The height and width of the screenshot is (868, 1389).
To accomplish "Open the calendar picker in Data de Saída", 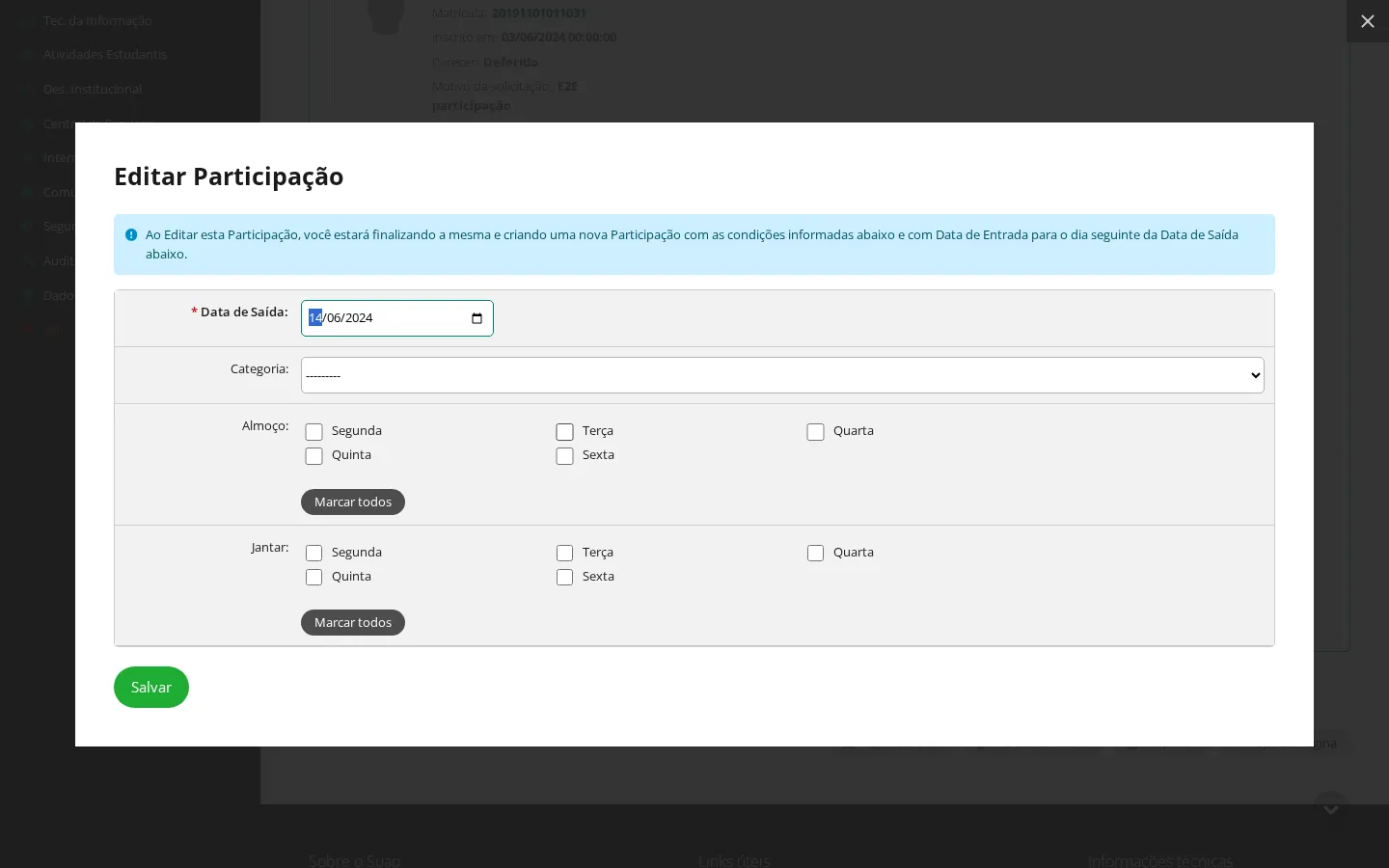I will click(477, 318).
